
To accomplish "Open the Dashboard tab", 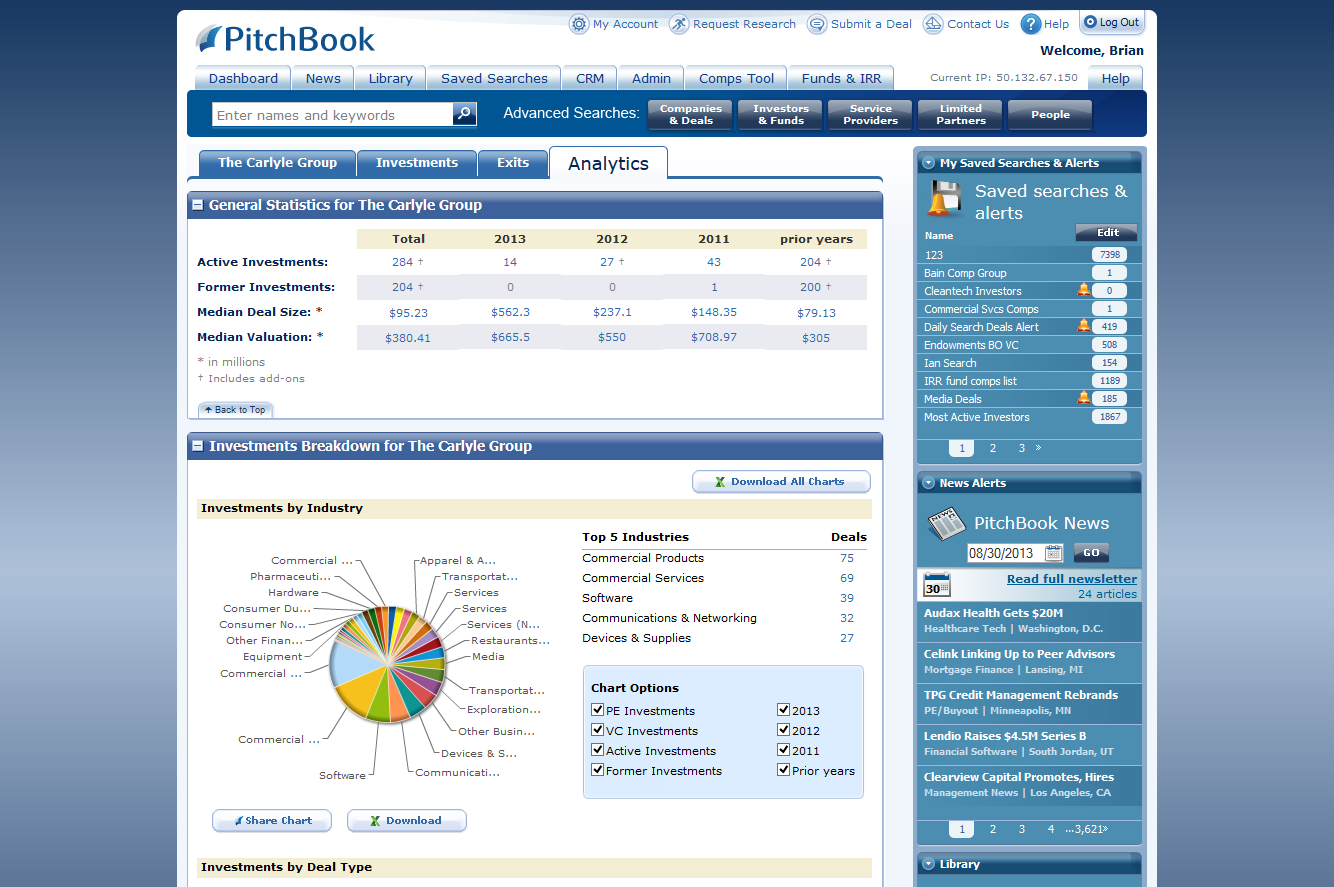I will (243, 78).
